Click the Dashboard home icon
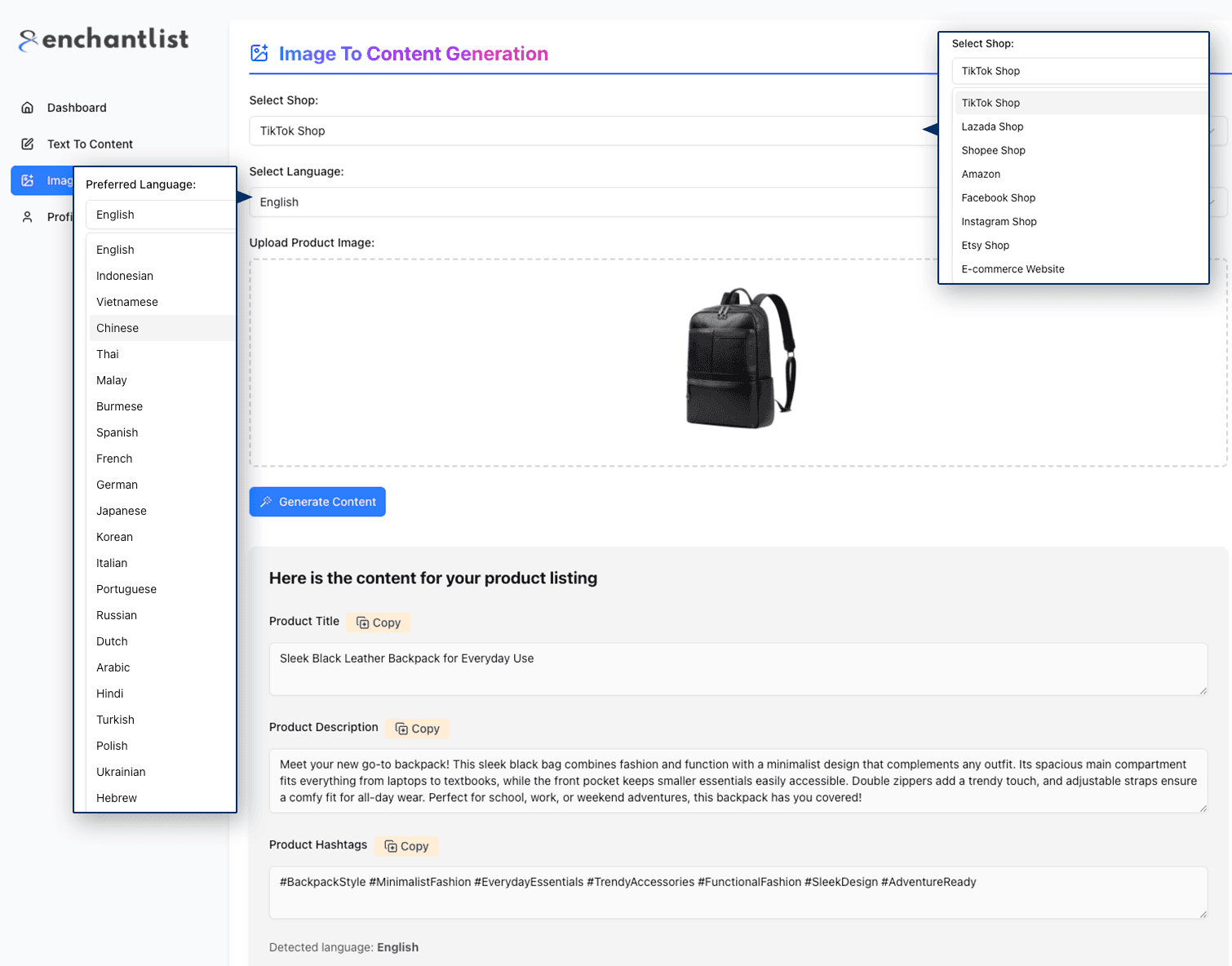1232x966 pixels. pyautogui.click(x=28, y=108)
